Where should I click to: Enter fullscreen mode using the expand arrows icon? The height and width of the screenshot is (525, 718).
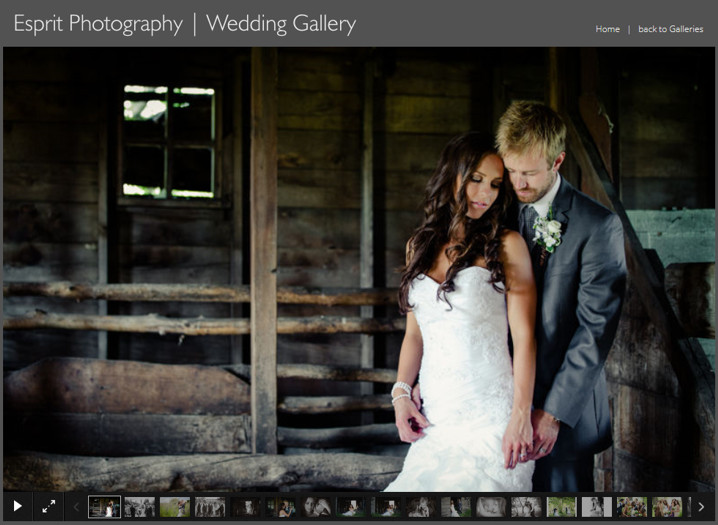pyautogui.click(x=49, y=506)
